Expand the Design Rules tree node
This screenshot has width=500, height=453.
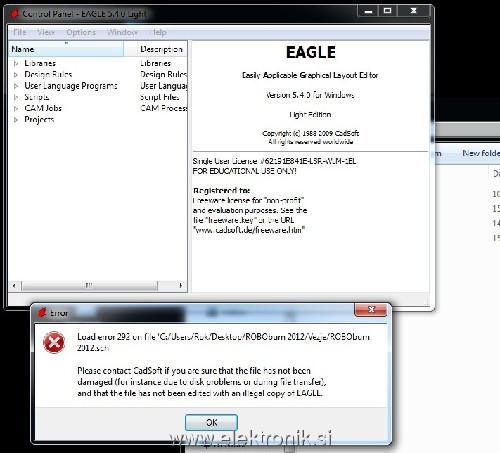click(16, 74)
